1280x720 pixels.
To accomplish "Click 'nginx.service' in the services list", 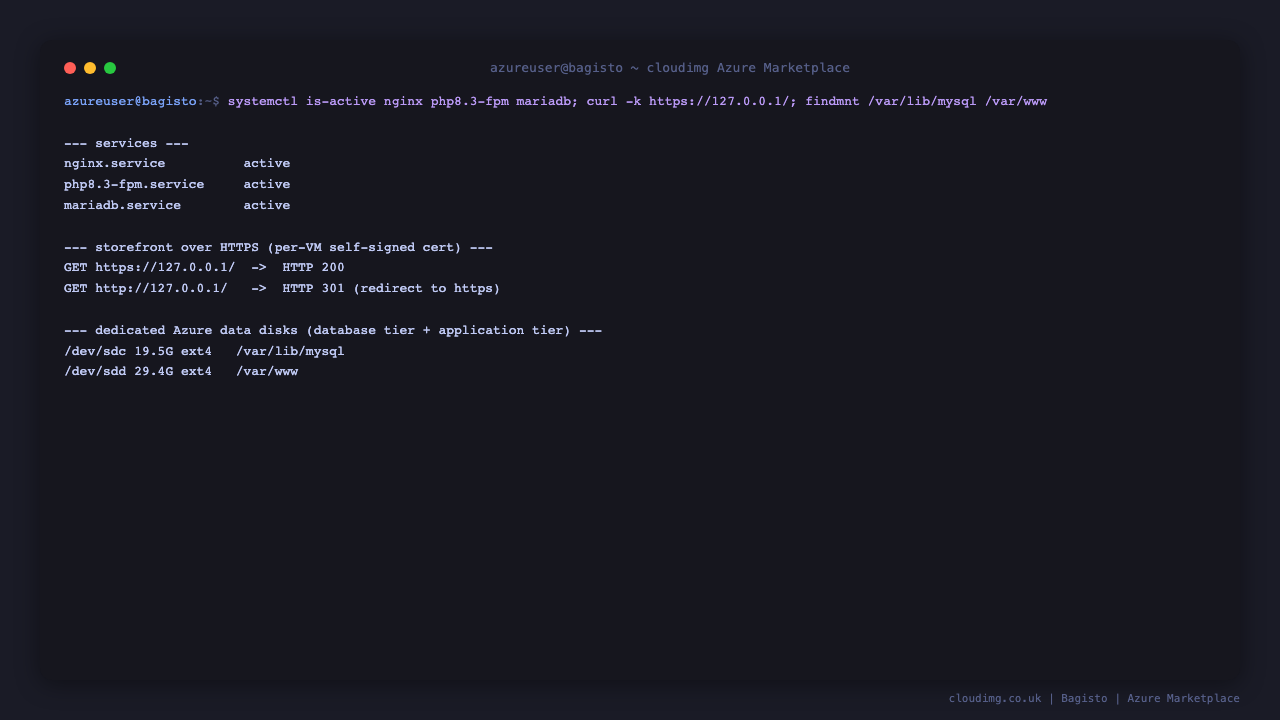I will click(115, 163).
